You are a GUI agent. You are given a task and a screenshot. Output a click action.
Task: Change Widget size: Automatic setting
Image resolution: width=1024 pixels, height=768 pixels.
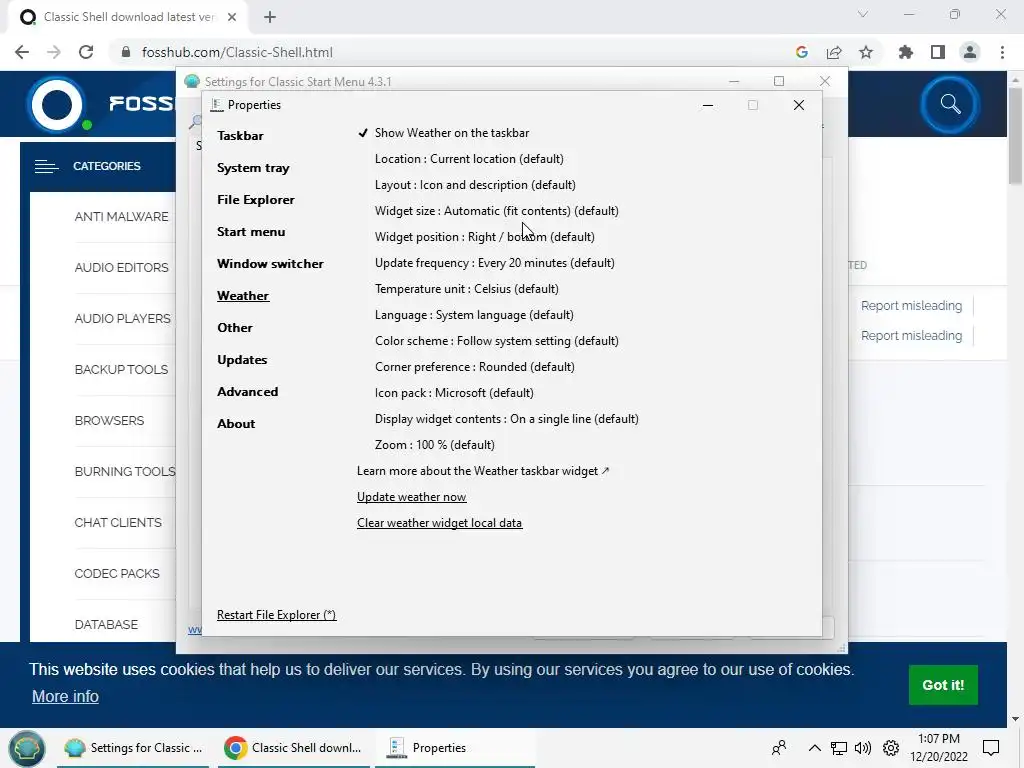tap(496, 211)
